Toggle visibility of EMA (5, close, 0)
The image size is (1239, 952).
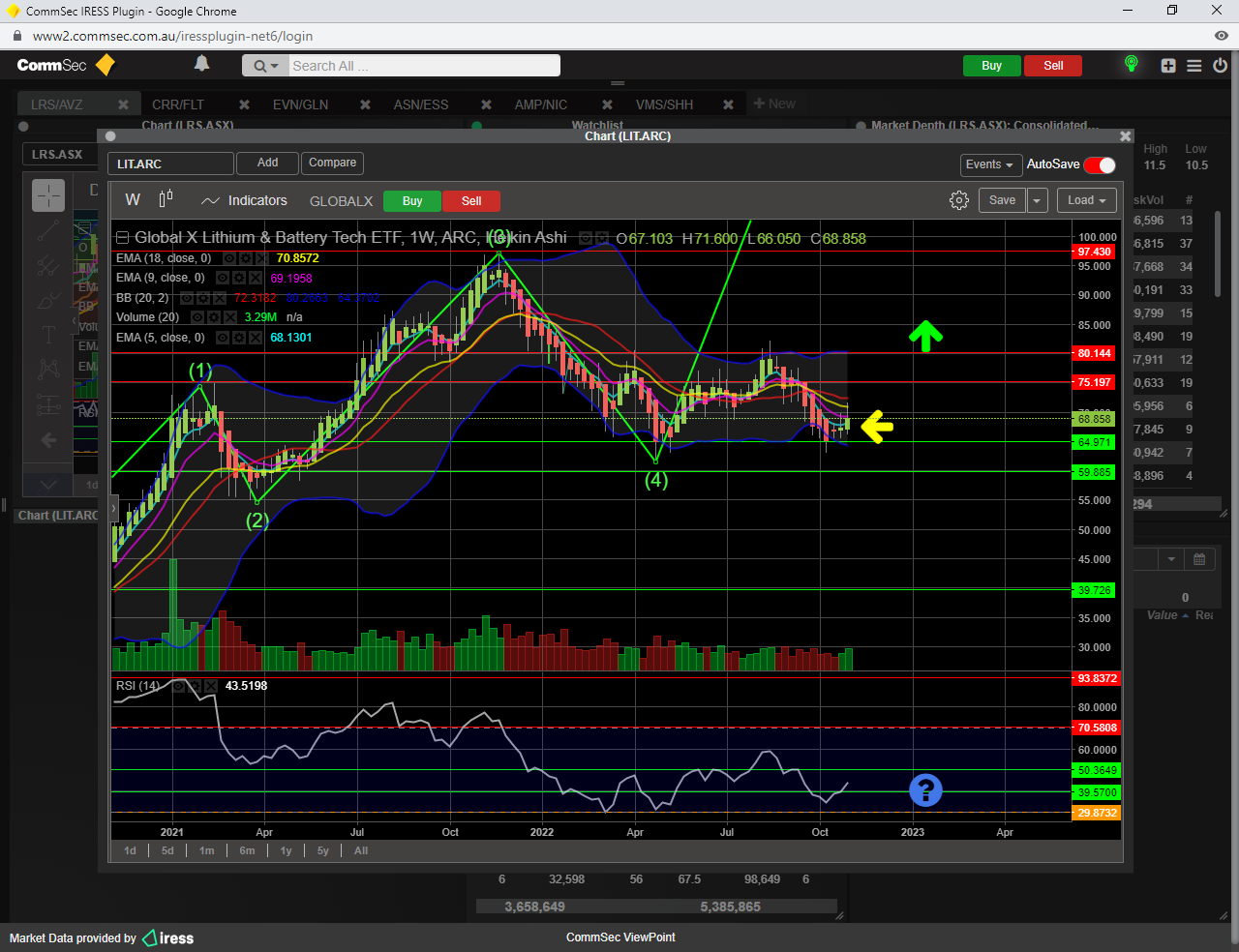(223, 338)
